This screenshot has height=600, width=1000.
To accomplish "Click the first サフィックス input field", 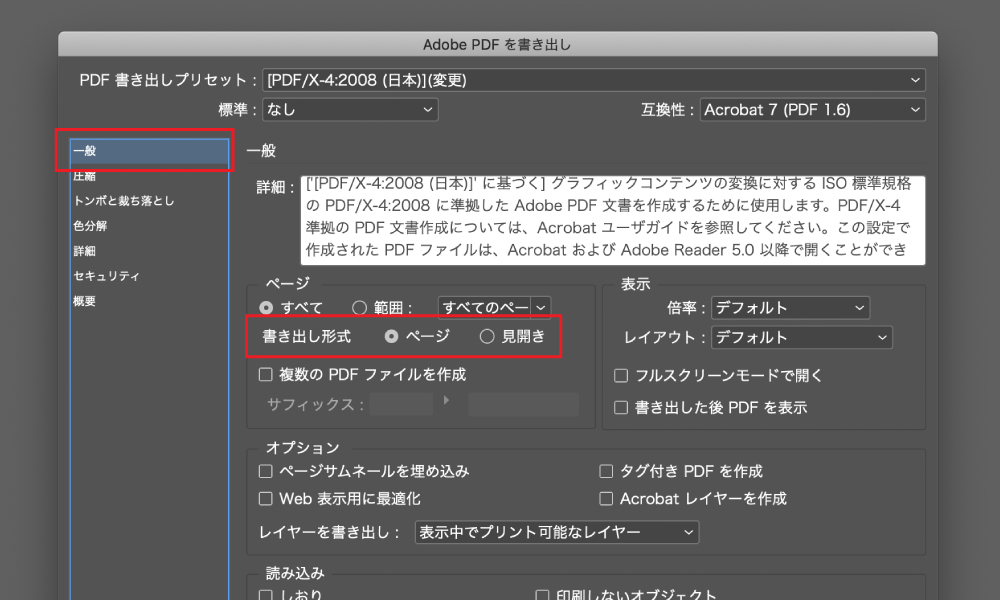I will coord(401,404).
